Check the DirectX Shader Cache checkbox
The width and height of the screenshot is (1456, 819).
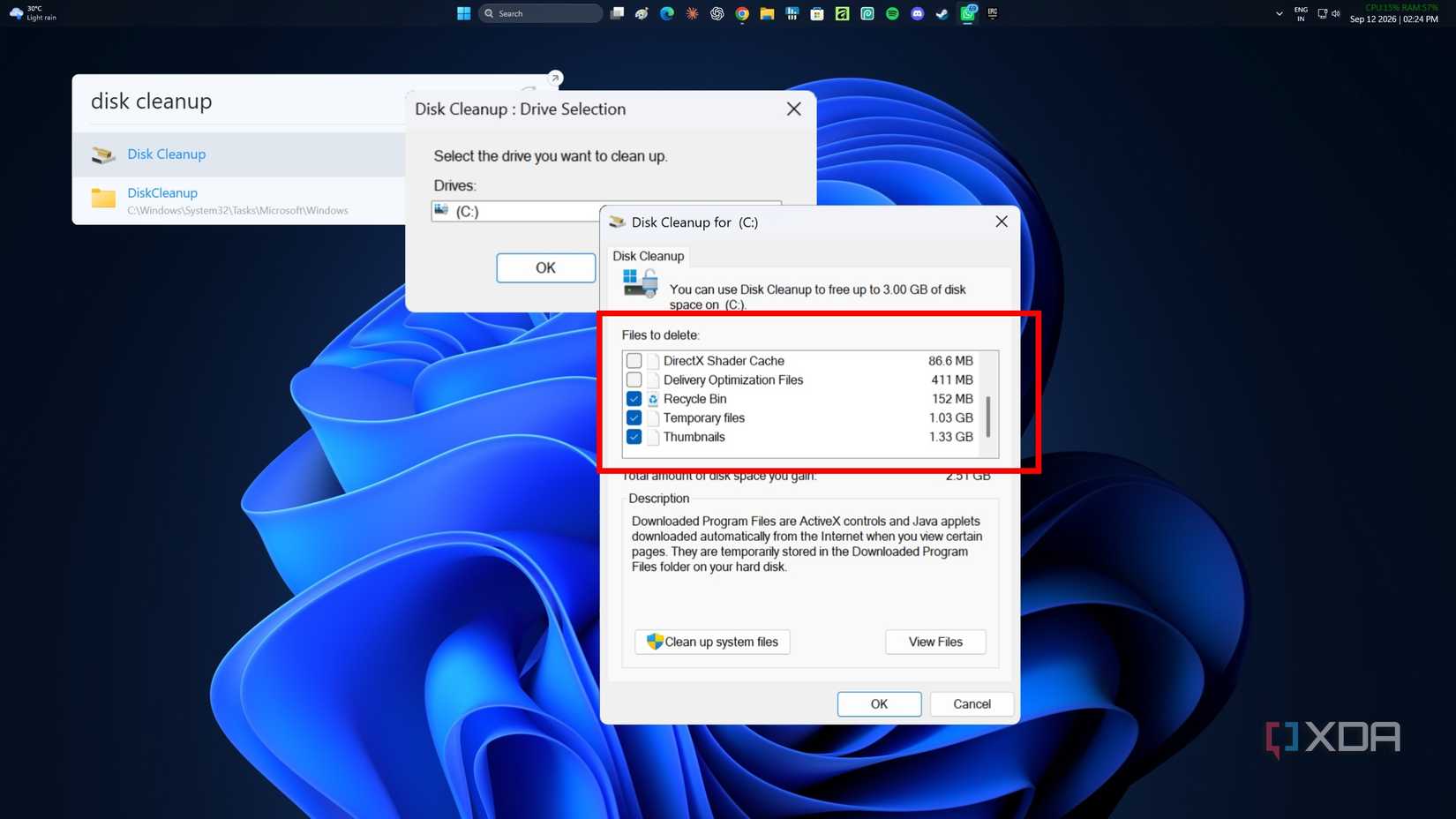click(634, 361)
